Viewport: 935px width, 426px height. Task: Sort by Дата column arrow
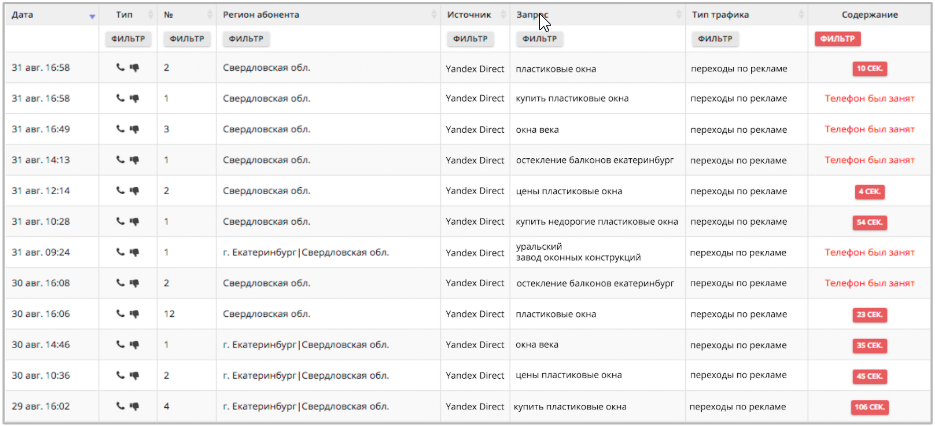tap(92, 17)
